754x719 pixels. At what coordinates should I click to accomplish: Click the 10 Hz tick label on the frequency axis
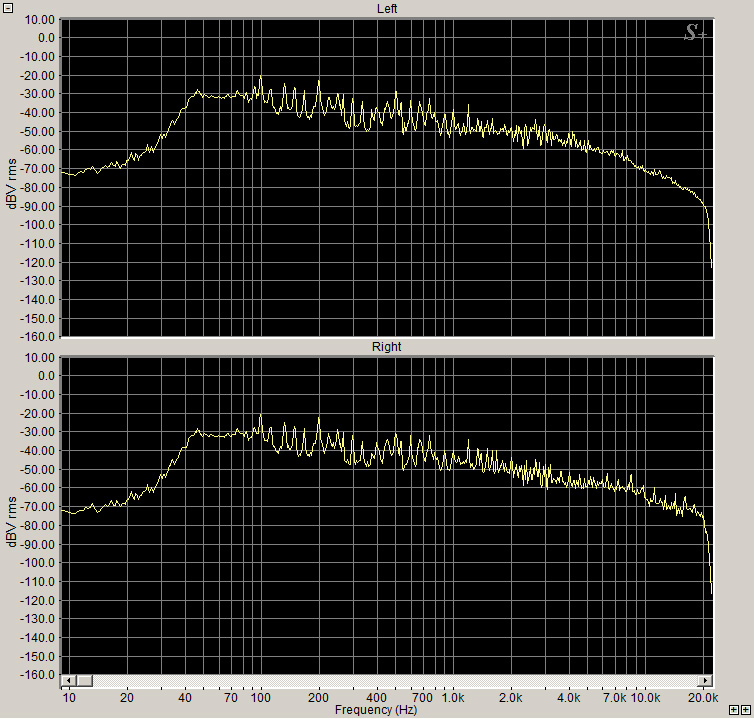pyautogui.click(x=67, y=696)
